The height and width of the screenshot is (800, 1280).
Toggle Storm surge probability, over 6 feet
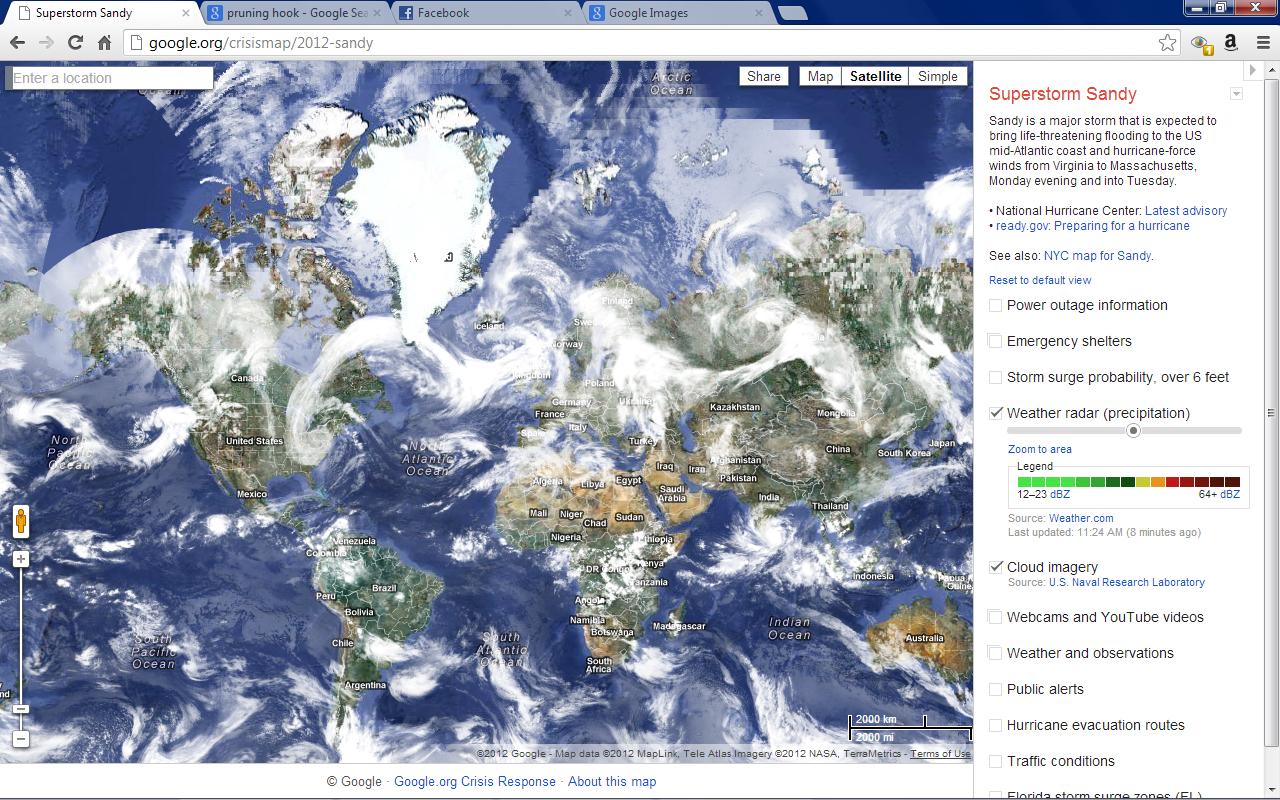[x=996, y=377]
